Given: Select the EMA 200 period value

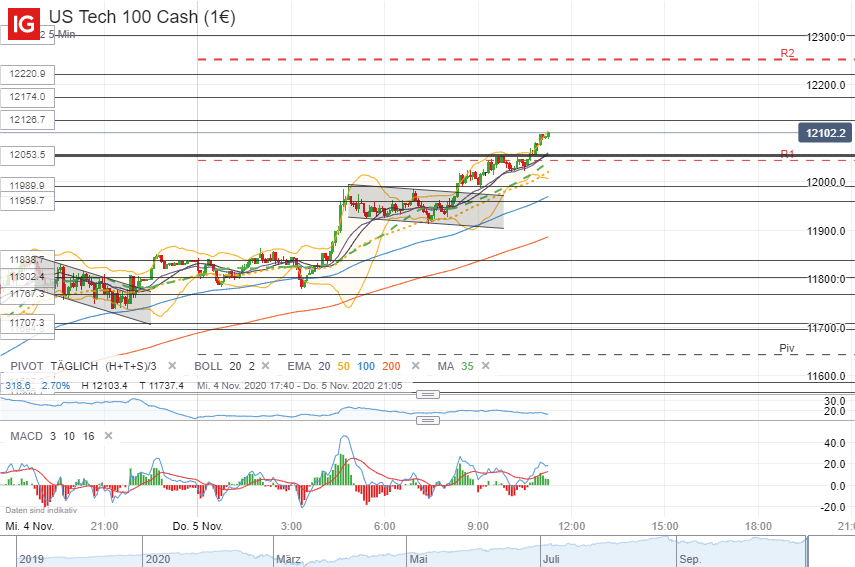Looking at the screenshot, I should point(391,366).
